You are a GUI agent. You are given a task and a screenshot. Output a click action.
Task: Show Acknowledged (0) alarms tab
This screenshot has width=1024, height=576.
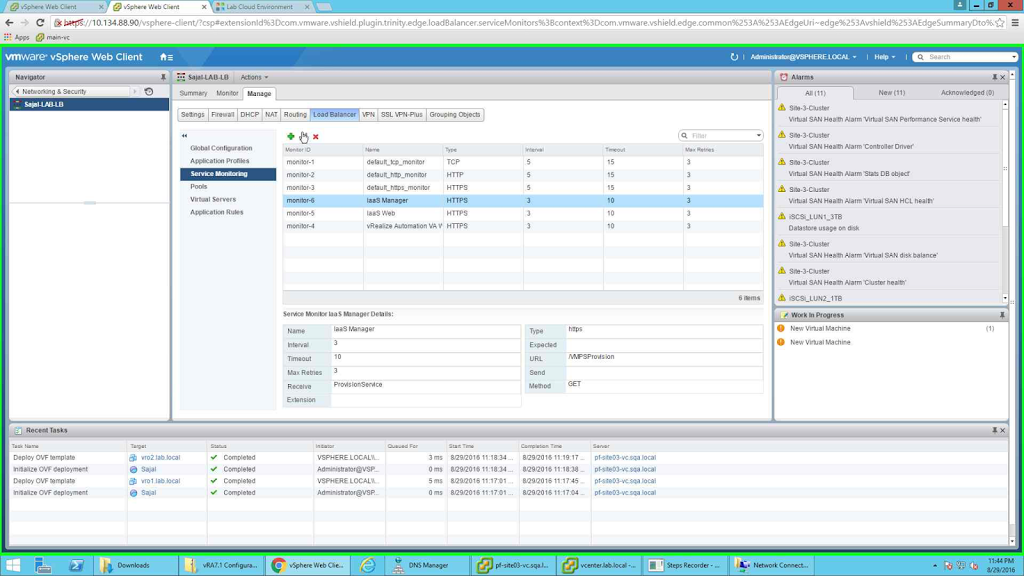(x=967, y=93)
